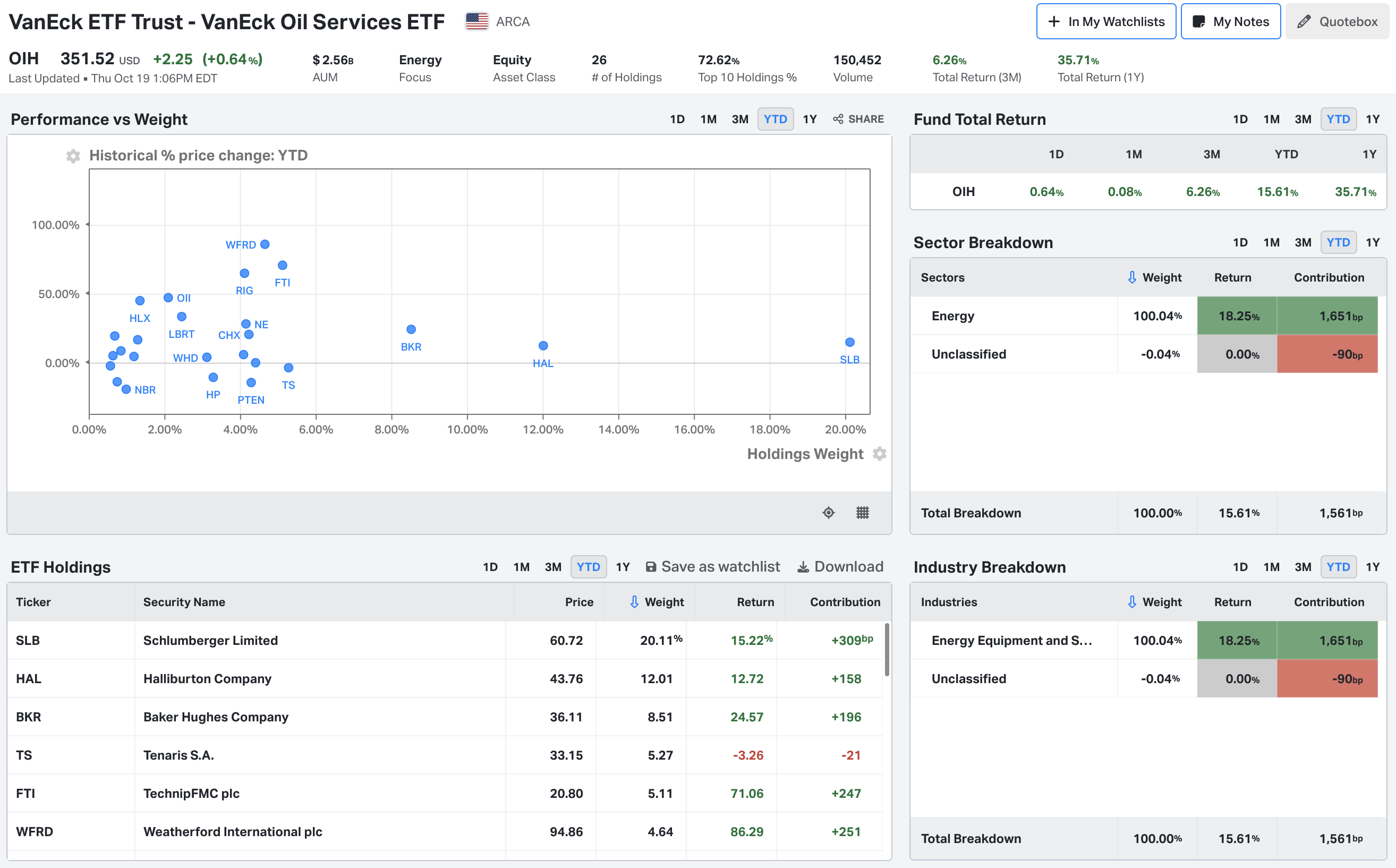Sort holdings by Price column

579,602
